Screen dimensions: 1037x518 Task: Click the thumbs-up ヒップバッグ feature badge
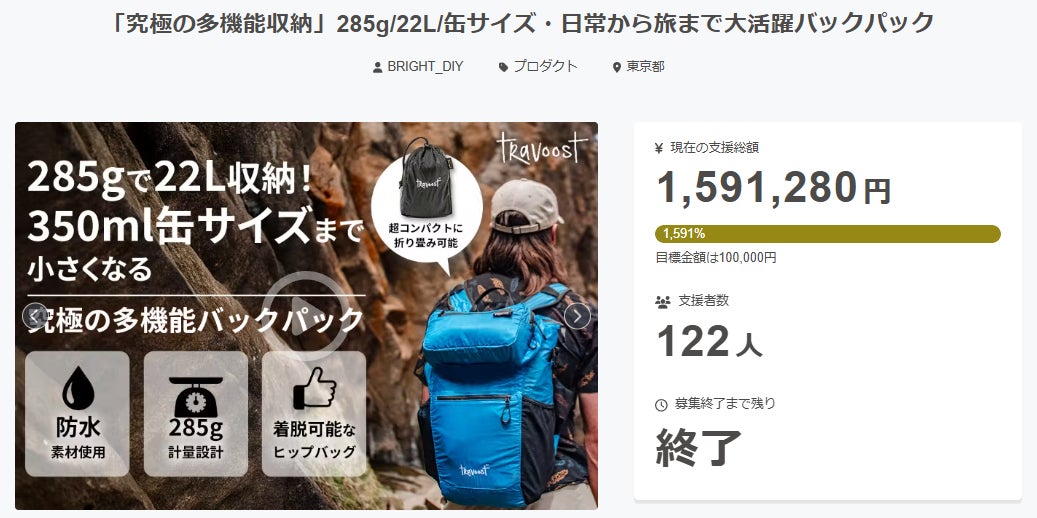point(314,413)
